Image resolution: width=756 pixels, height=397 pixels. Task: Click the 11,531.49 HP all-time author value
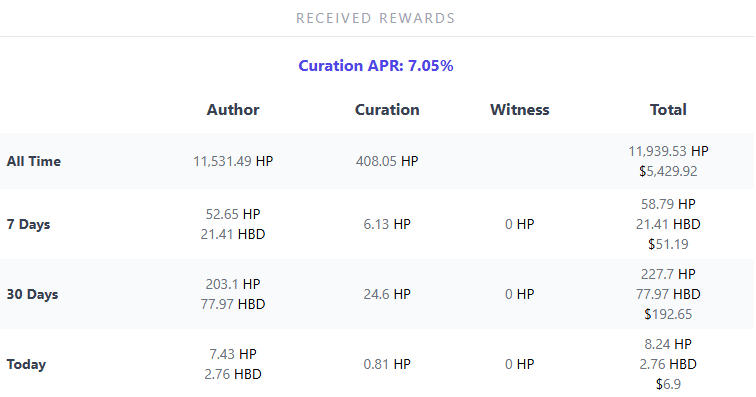(233, 161)
